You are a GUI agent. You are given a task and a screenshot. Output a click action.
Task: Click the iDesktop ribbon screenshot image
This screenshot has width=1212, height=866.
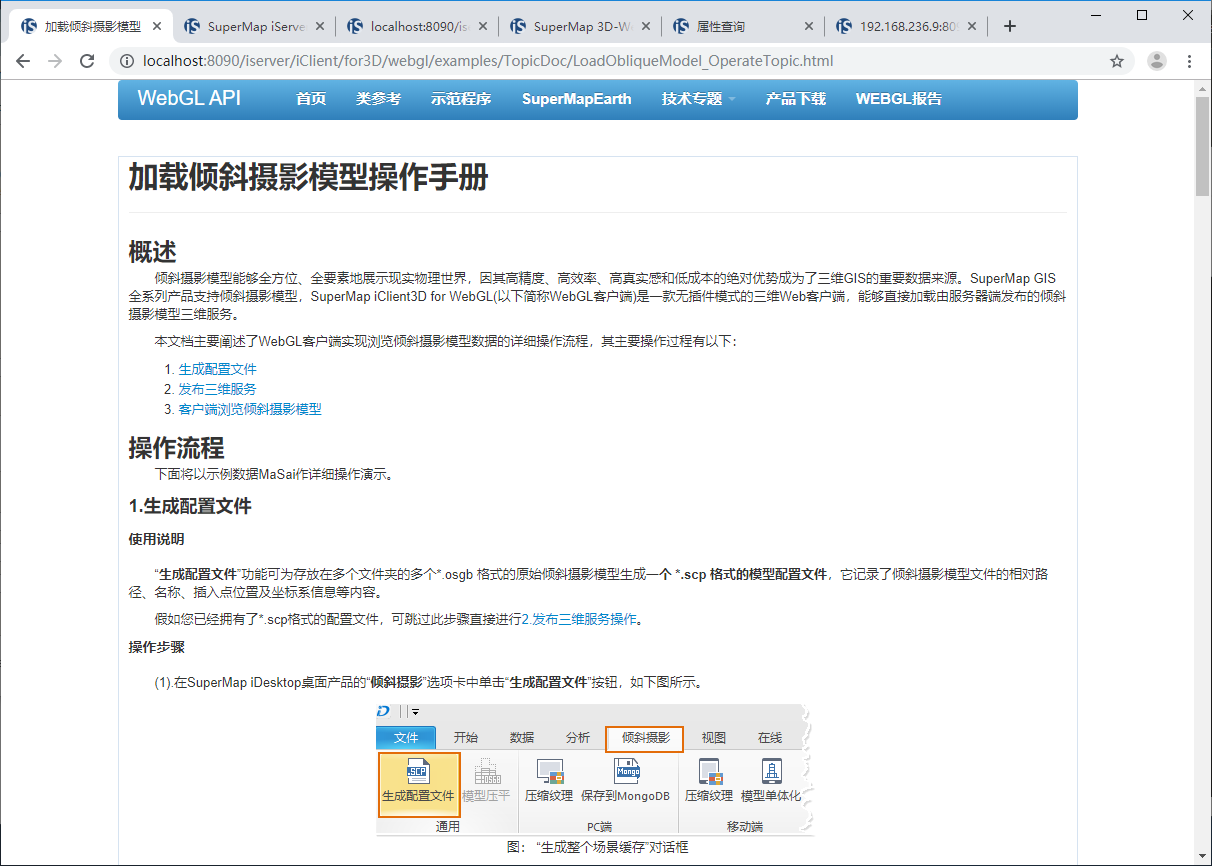[x=597, y=769]
